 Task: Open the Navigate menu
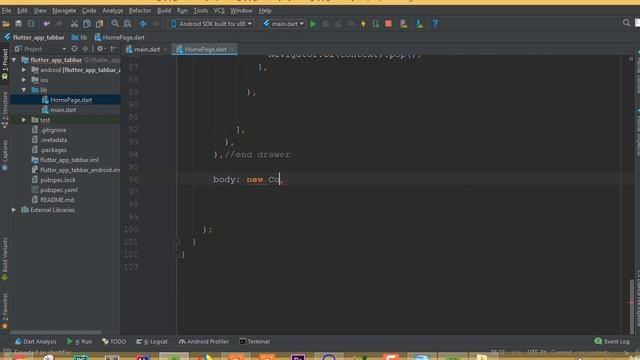(64, 11)
